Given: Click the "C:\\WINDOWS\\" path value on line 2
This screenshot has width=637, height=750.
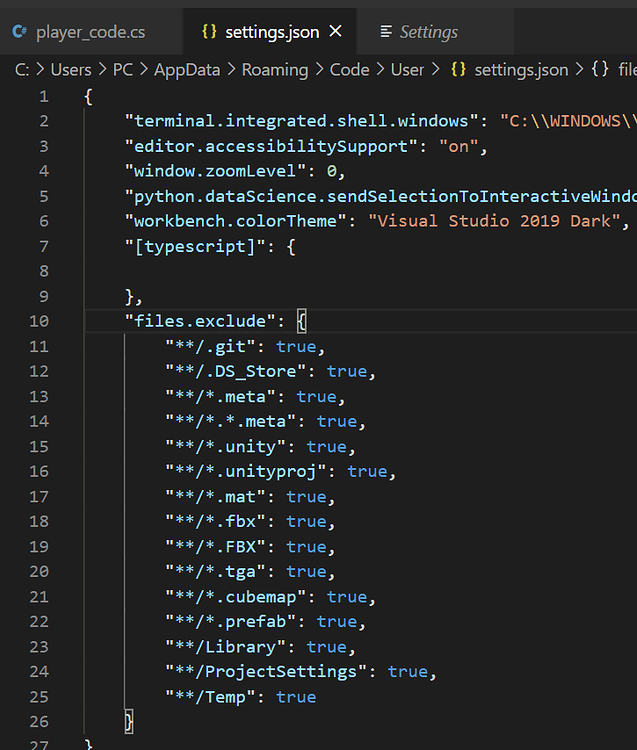Looking at the screenshot, I should click(x=568, y=121).
